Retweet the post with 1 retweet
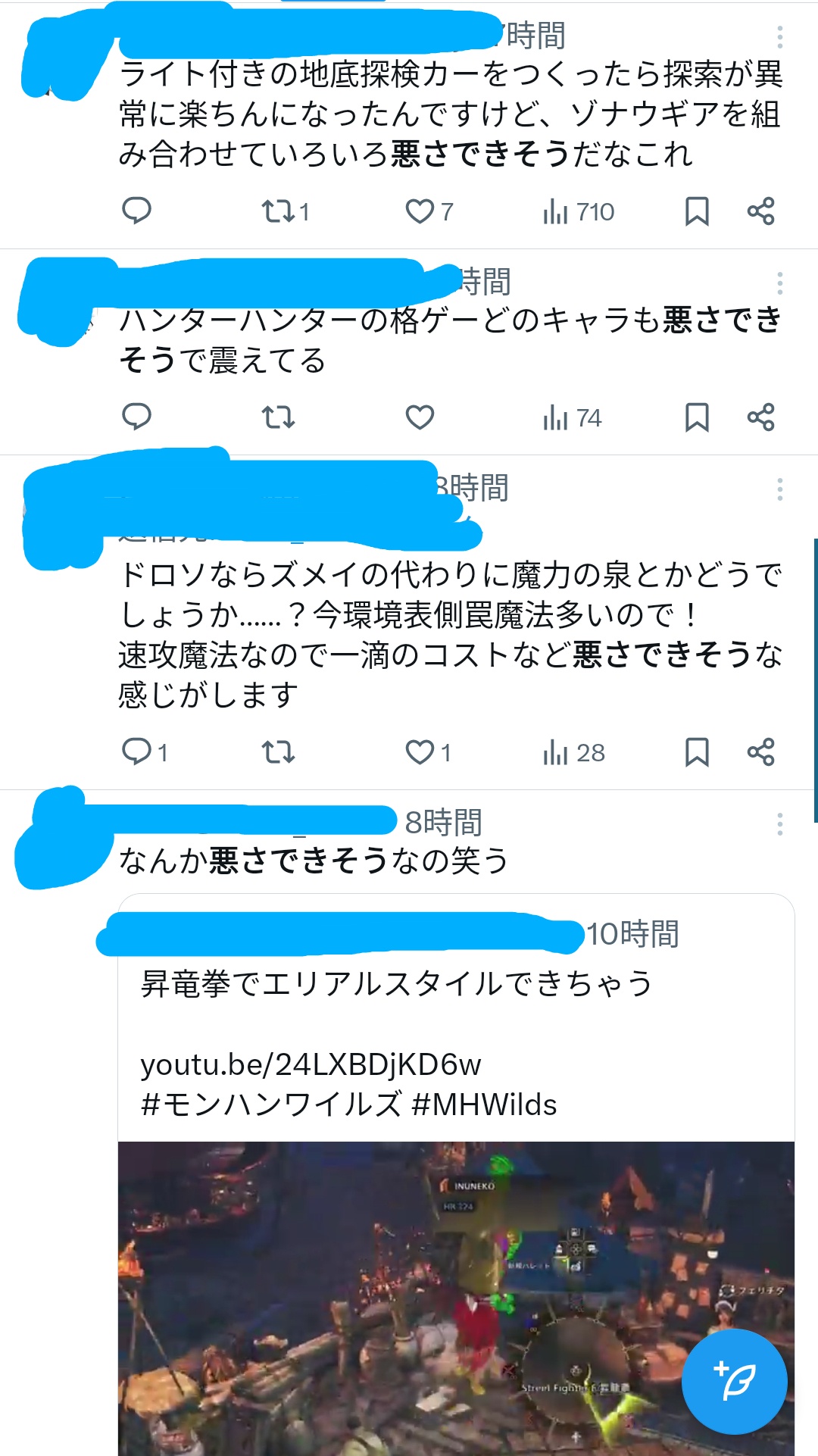The height and width of the screenshot is (1456, 818). 285,211
